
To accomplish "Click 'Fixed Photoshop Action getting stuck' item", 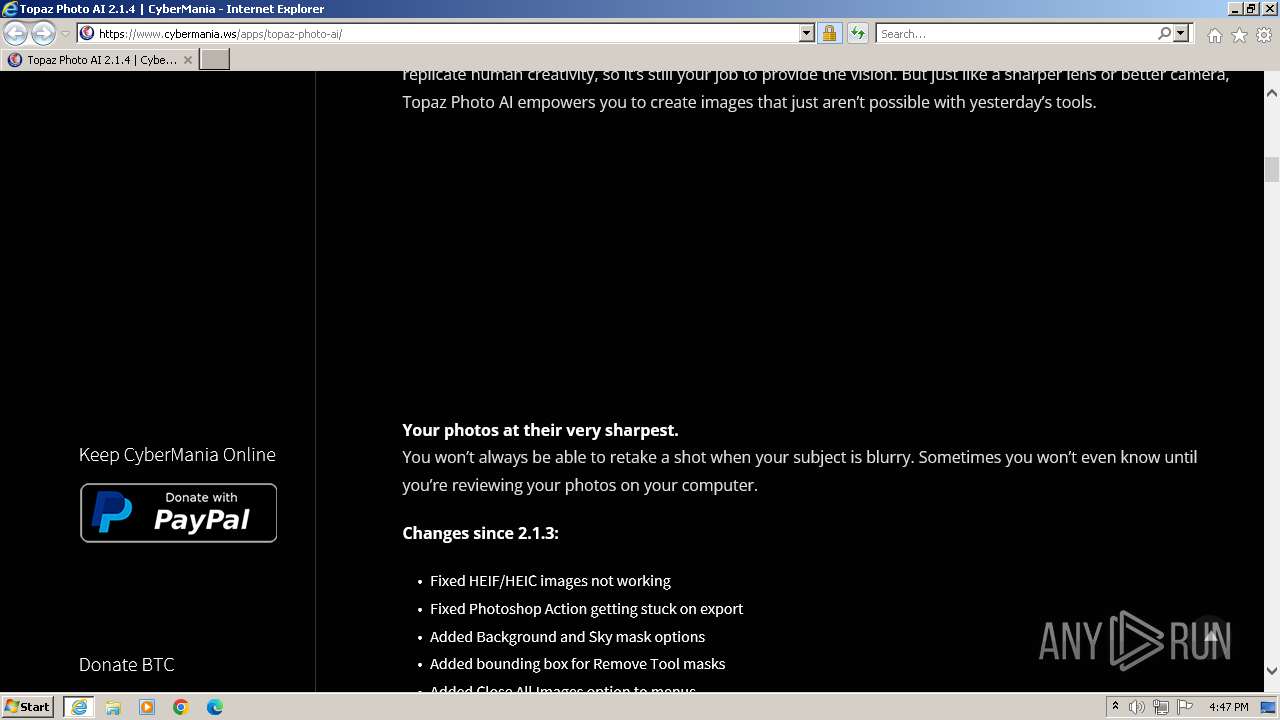I will [x=586, y=609].
